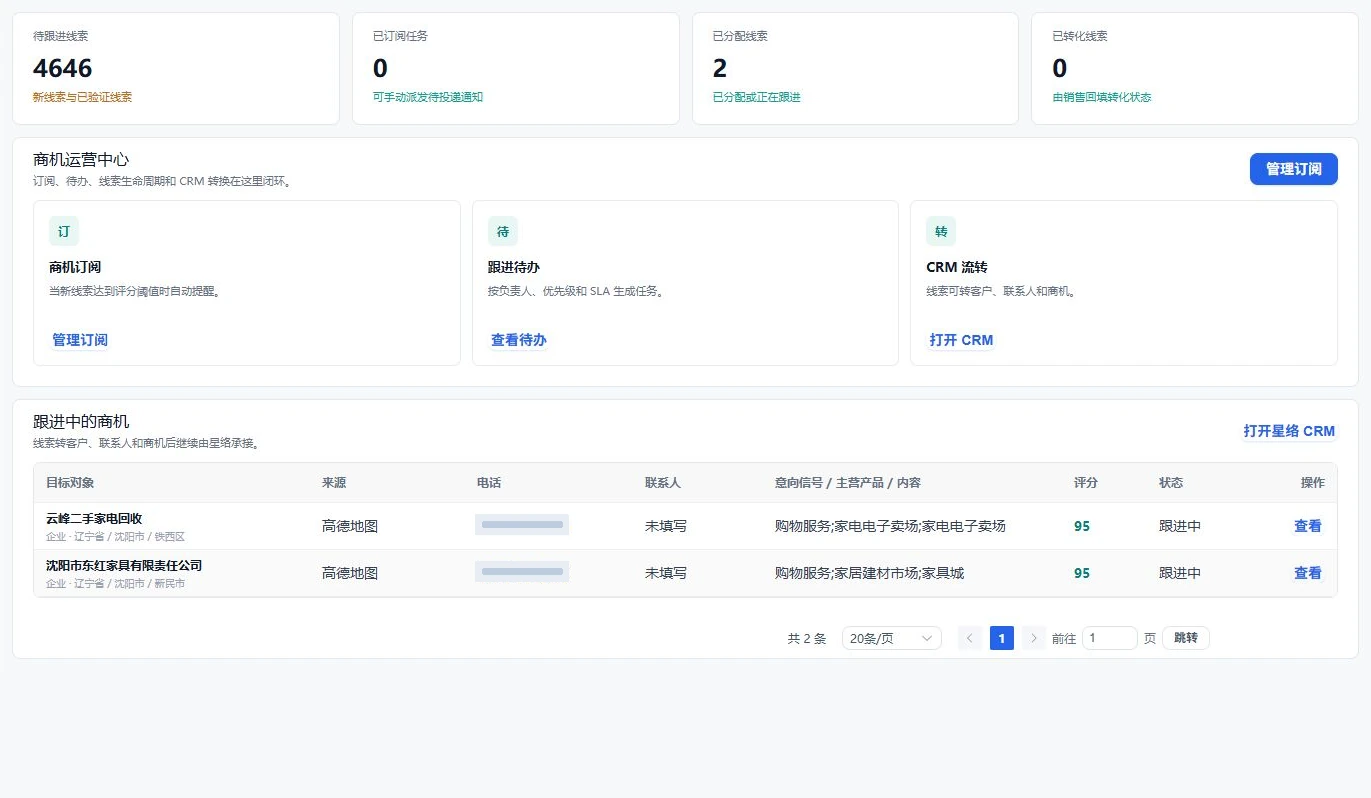Click masked phone number for 云峰二手家电回收
The width and height of the screenshot is (1371, 798).
pos(522,524)
